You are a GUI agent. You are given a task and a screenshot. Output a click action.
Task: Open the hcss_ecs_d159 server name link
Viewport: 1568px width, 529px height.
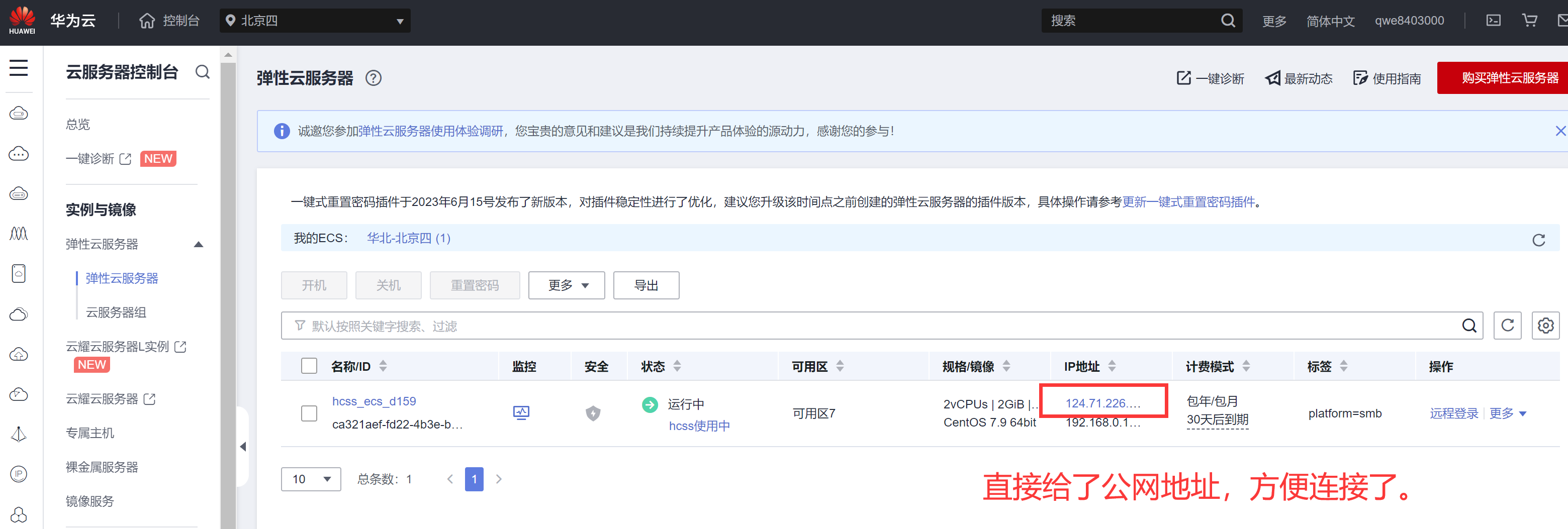click(374, 401)
